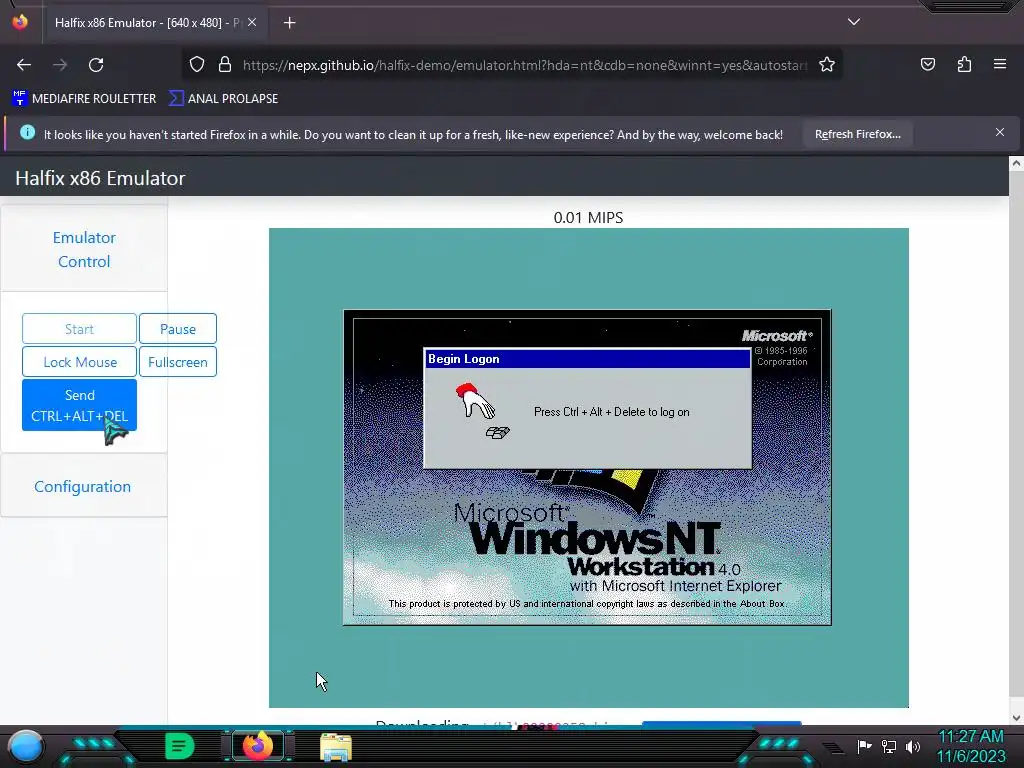Click the Refresh Firefox... button
The image size is (1024, 768).
point(857,135)
